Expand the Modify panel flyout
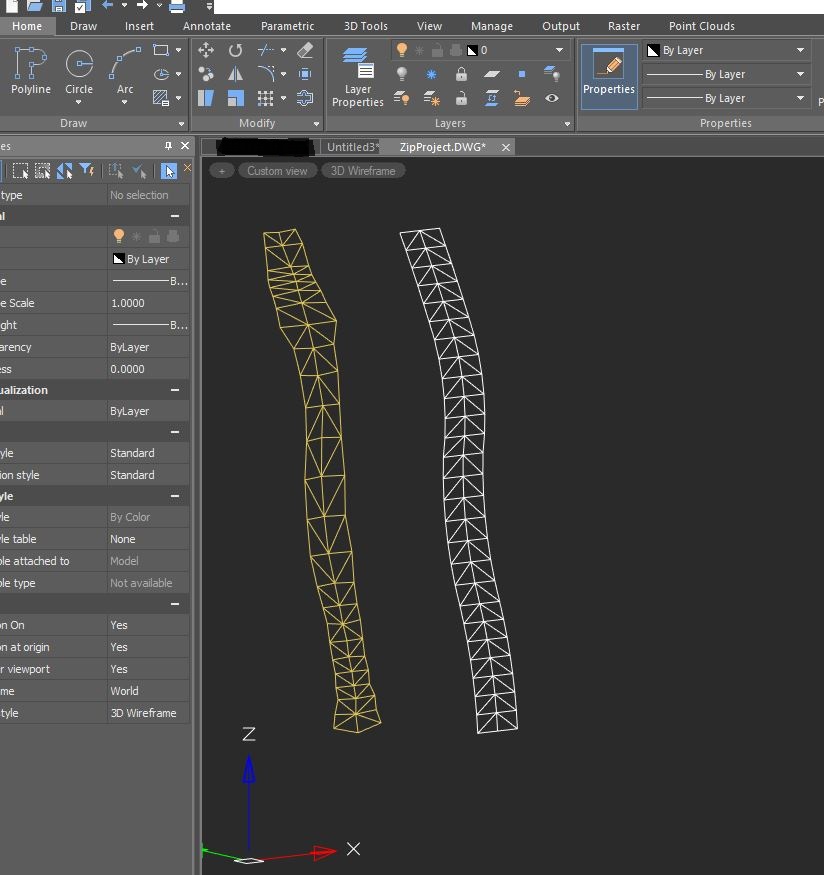824x875 pixels. pyautogui.click(x=316, y=124)
